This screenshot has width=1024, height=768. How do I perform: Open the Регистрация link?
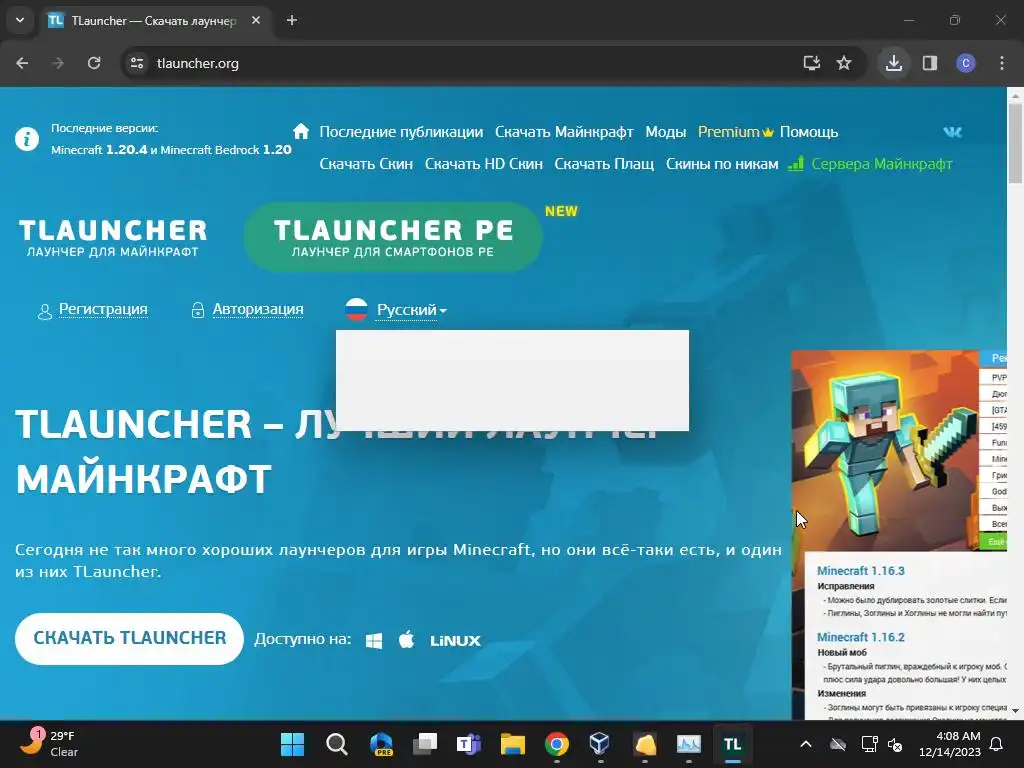click(x=103, y=309)
